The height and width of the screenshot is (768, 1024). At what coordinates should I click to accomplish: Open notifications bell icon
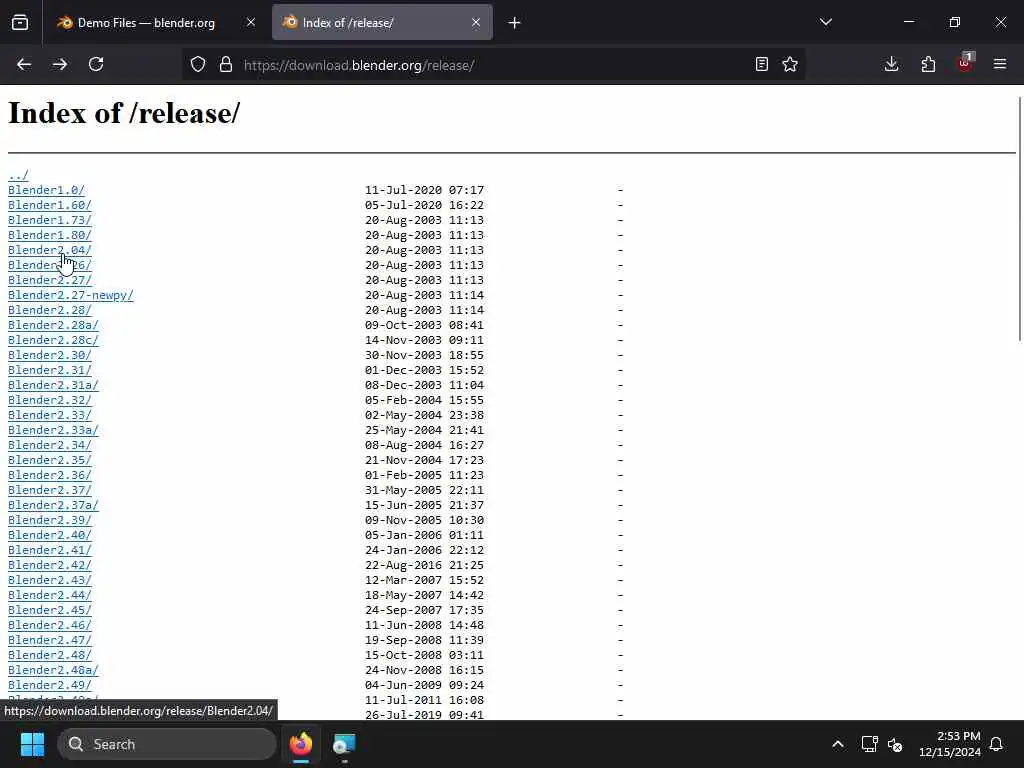997,744
